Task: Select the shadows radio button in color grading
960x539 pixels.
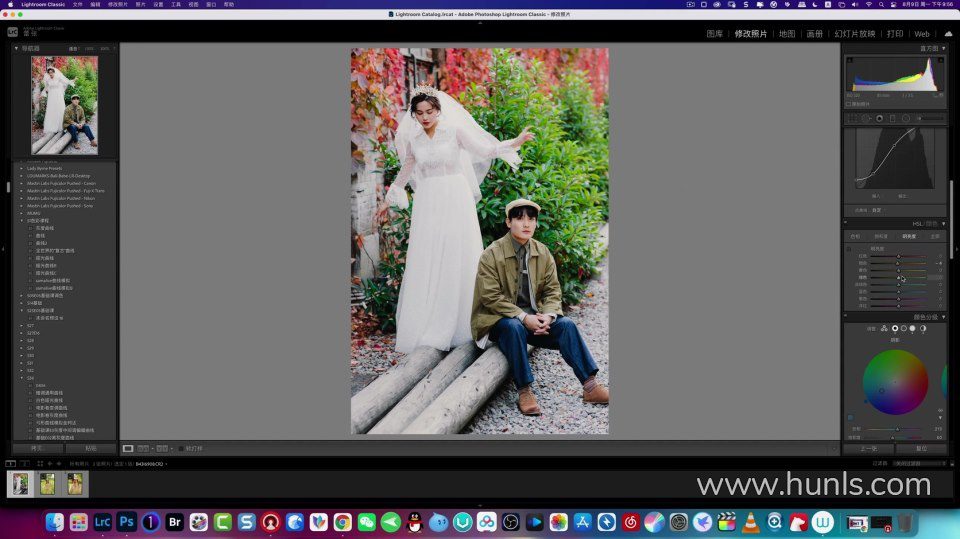Action: (895, 328)
